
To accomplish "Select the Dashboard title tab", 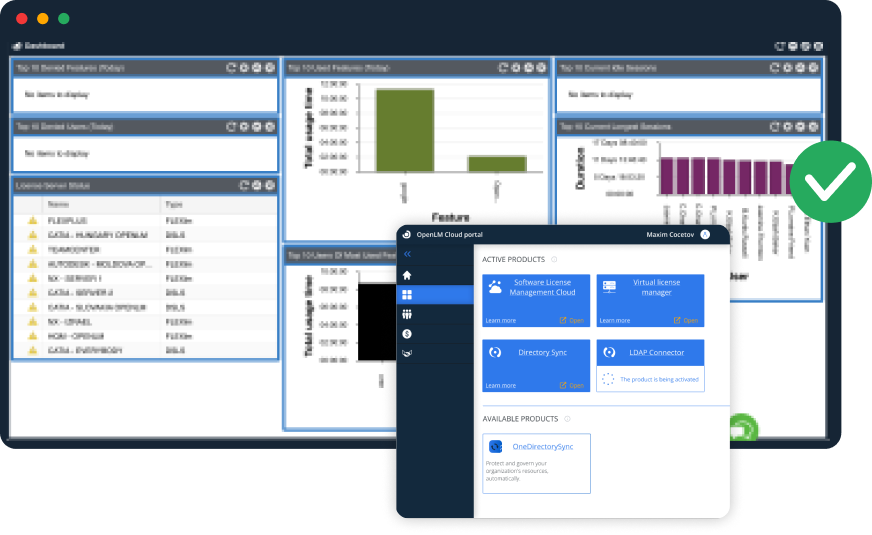I will tap(40, 46).
